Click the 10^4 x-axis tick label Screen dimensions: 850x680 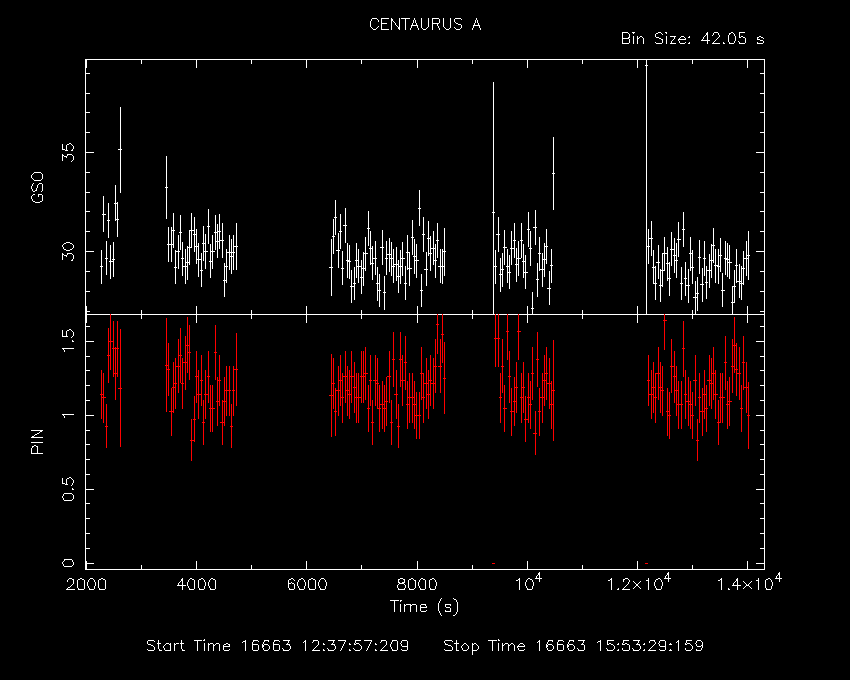528,583
